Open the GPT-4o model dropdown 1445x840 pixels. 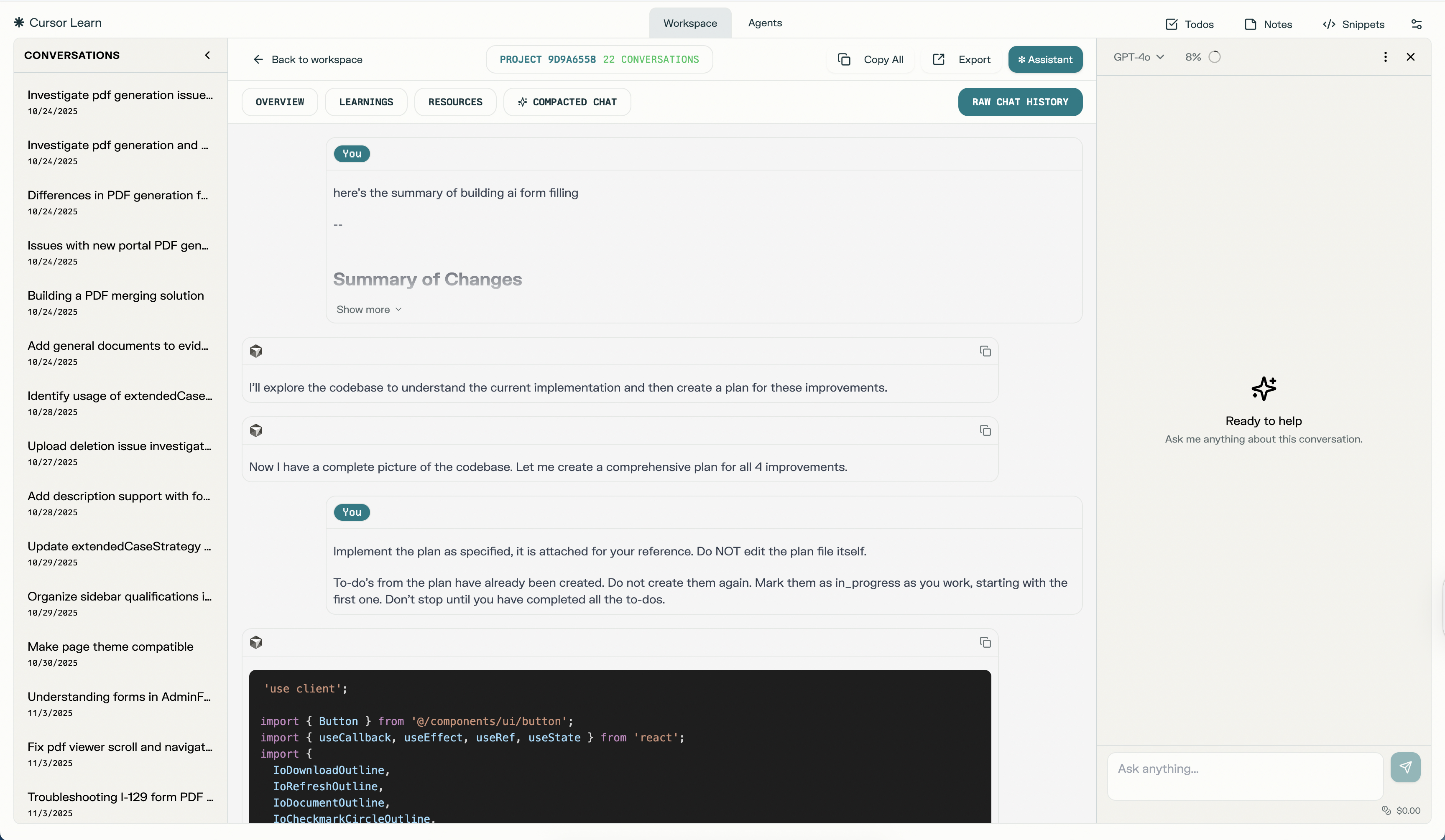[x=1138, y=57]
